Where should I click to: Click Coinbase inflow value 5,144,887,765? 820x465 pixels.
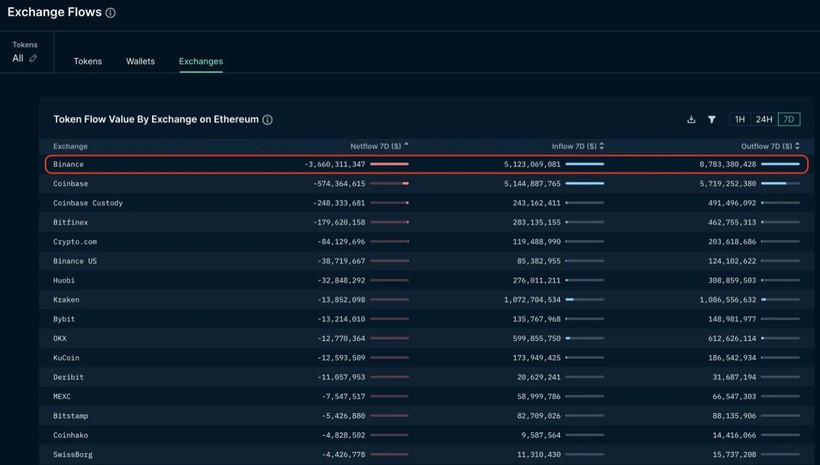[x=532, y=184]
